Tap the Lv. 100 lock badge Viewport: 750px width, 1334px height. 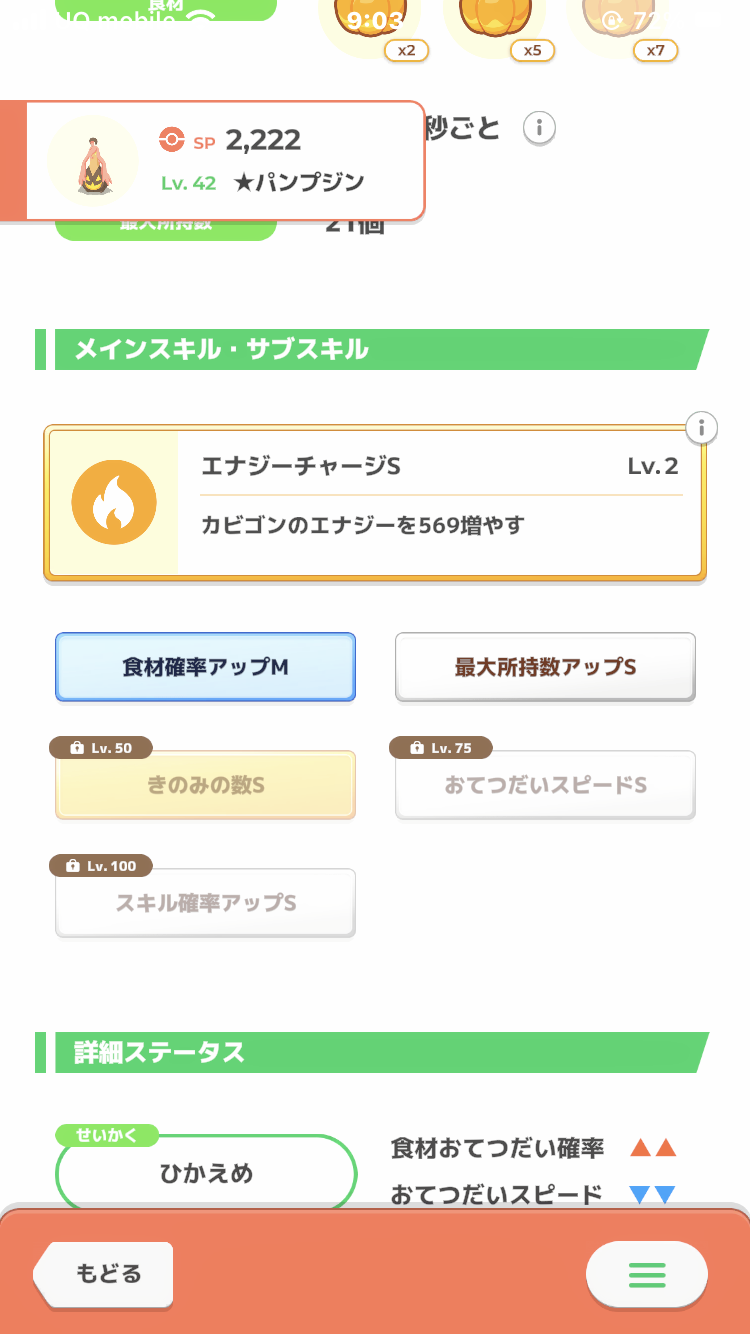click(x=101, y=866)
